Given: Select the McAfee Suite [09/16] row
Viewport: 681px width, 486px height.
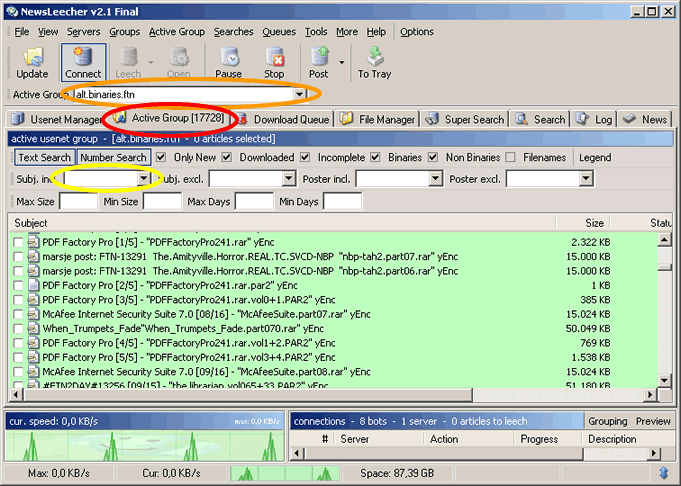Looking at the screenshot, I should click(333, 372).
